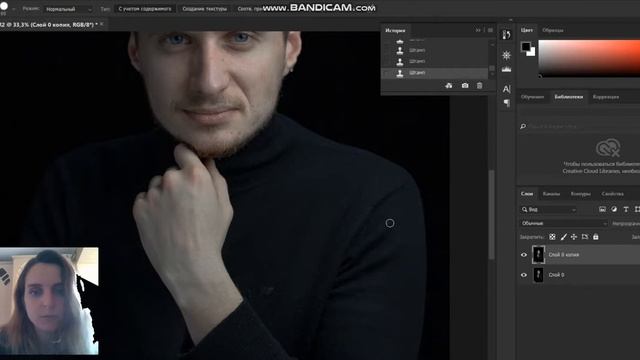Create new snapshot with camera icon

tap(465, 85)
